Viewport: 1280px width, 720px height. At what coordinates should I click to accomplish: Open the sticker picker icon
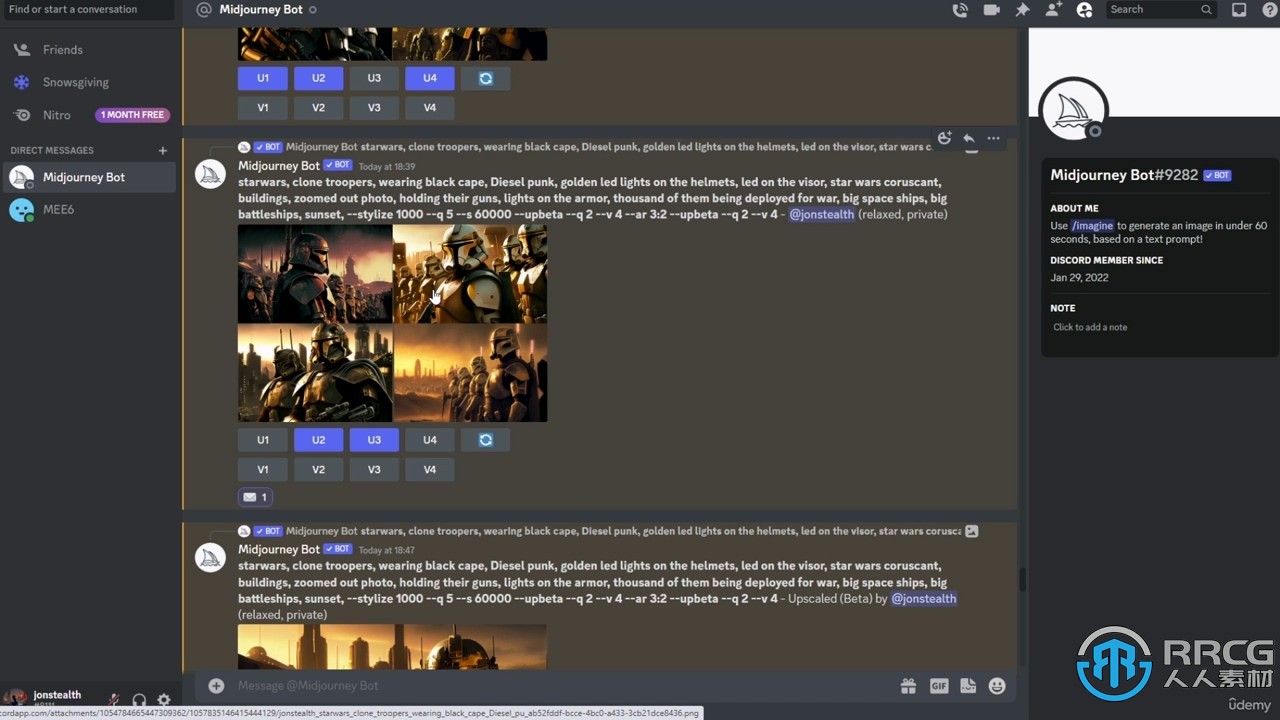968,685
